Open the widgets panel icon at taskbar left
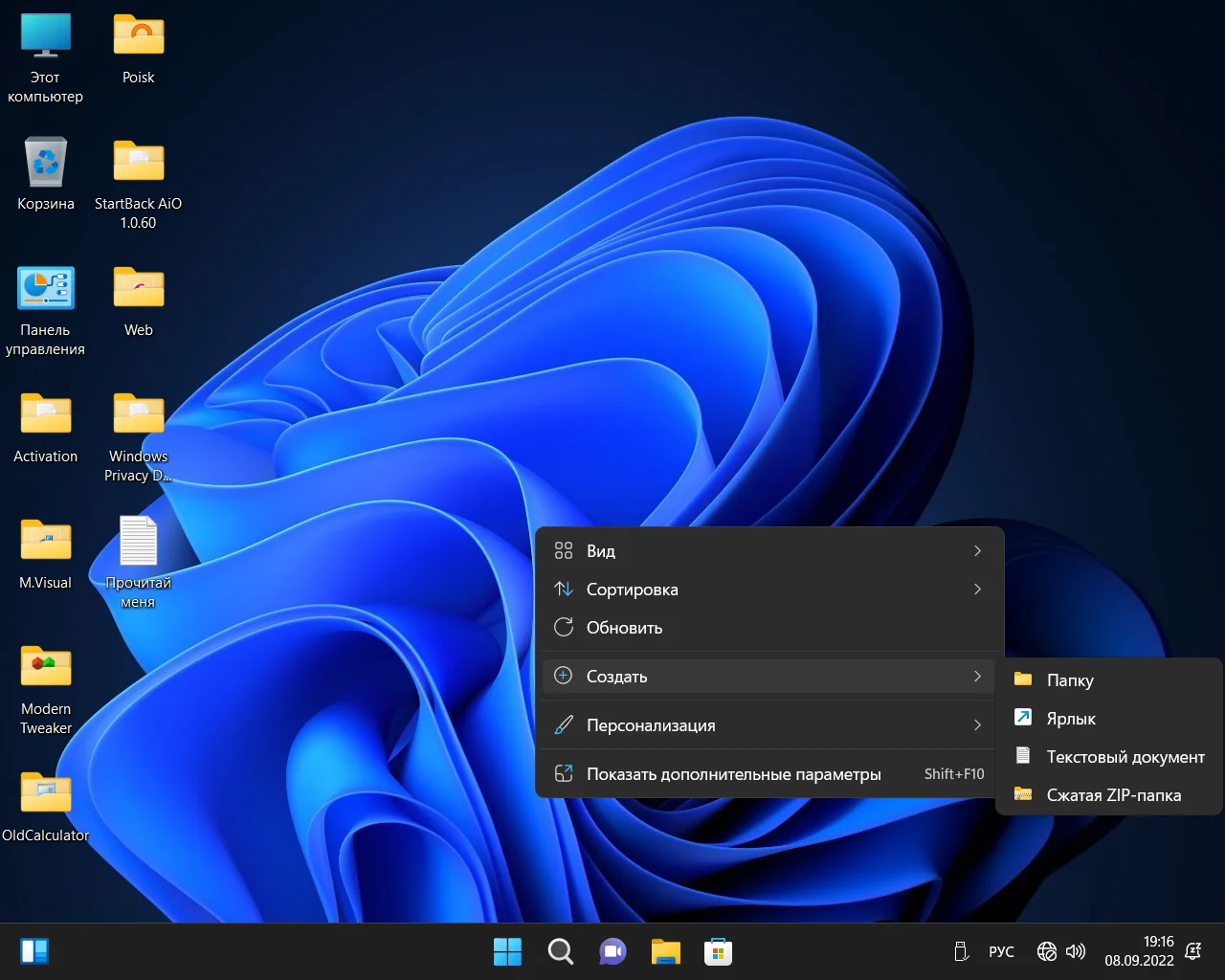 [34, 951]
